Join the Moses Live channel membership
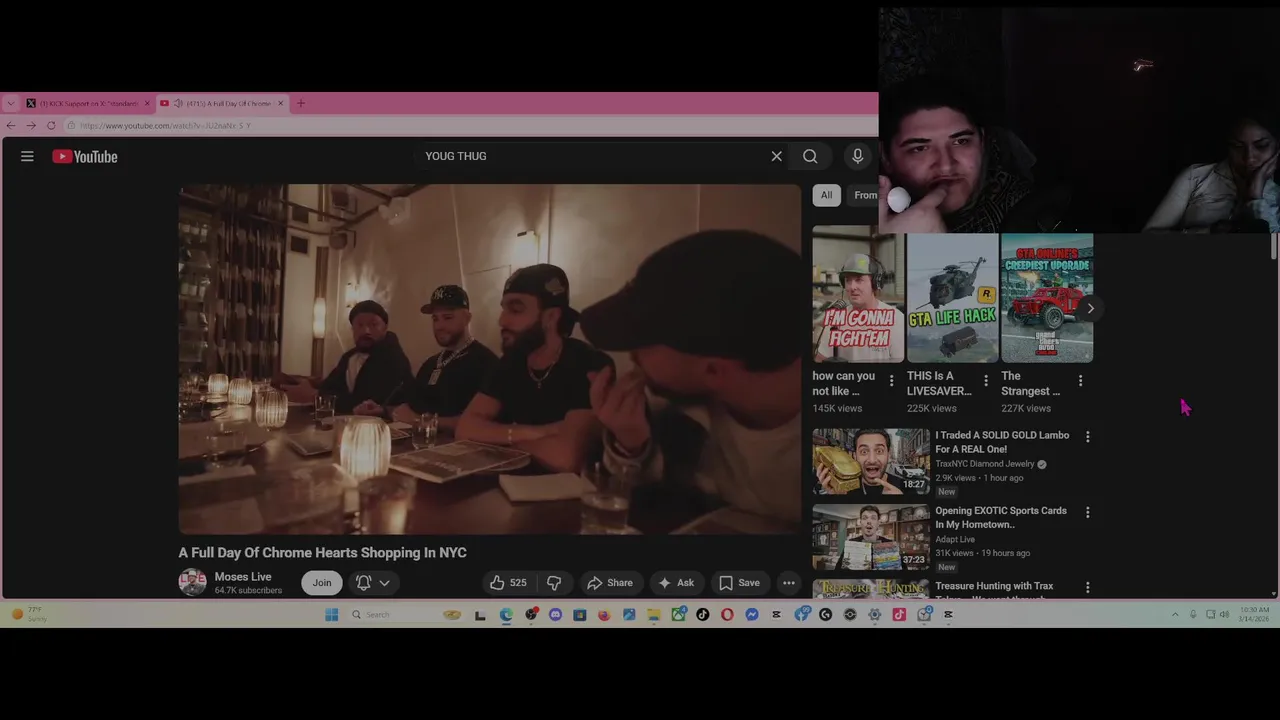Viewport: 1280px width, 720px height. (321, 583)
